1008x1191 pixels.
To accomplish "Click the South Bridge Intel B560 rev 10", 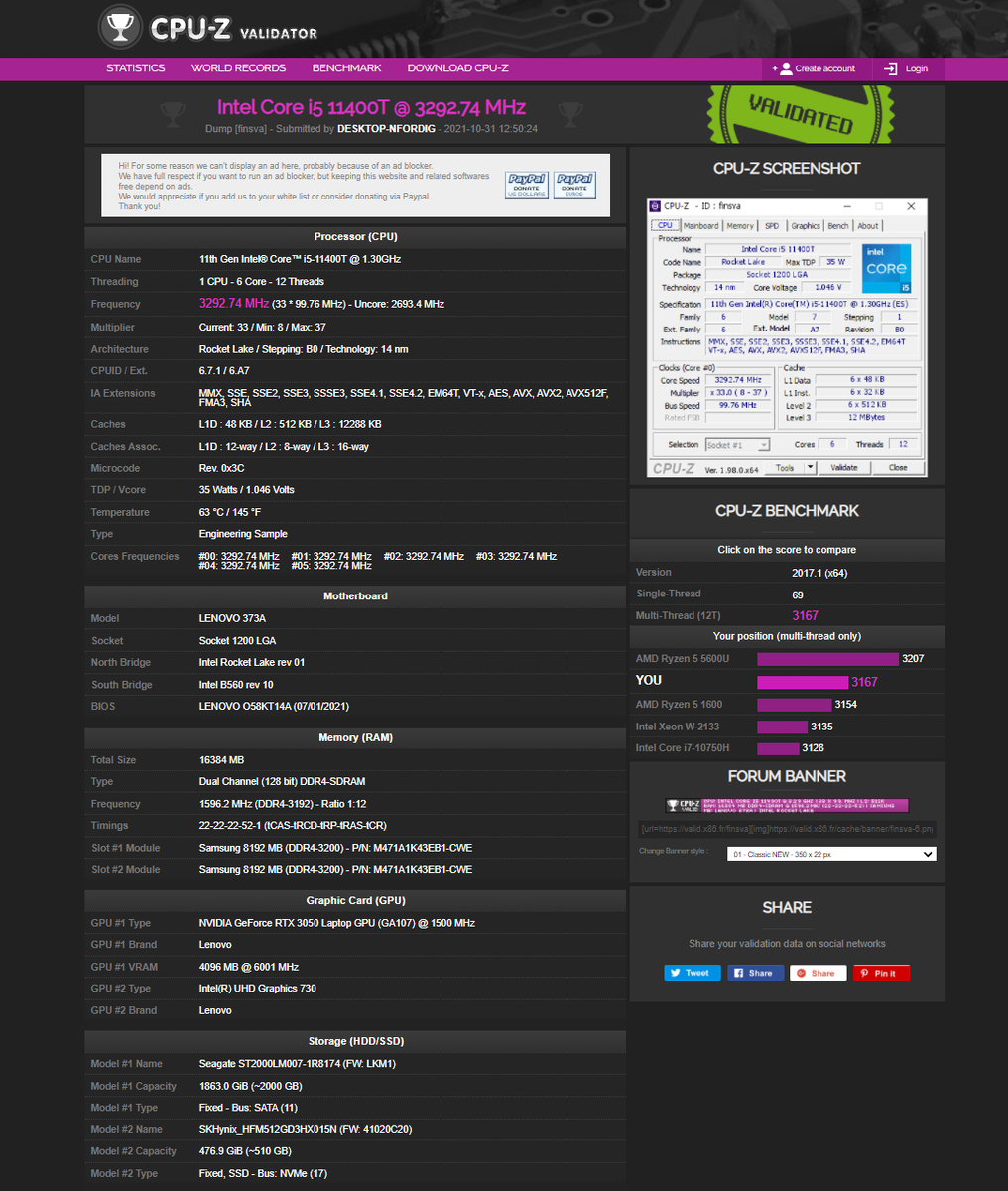I will coord(236,685).
